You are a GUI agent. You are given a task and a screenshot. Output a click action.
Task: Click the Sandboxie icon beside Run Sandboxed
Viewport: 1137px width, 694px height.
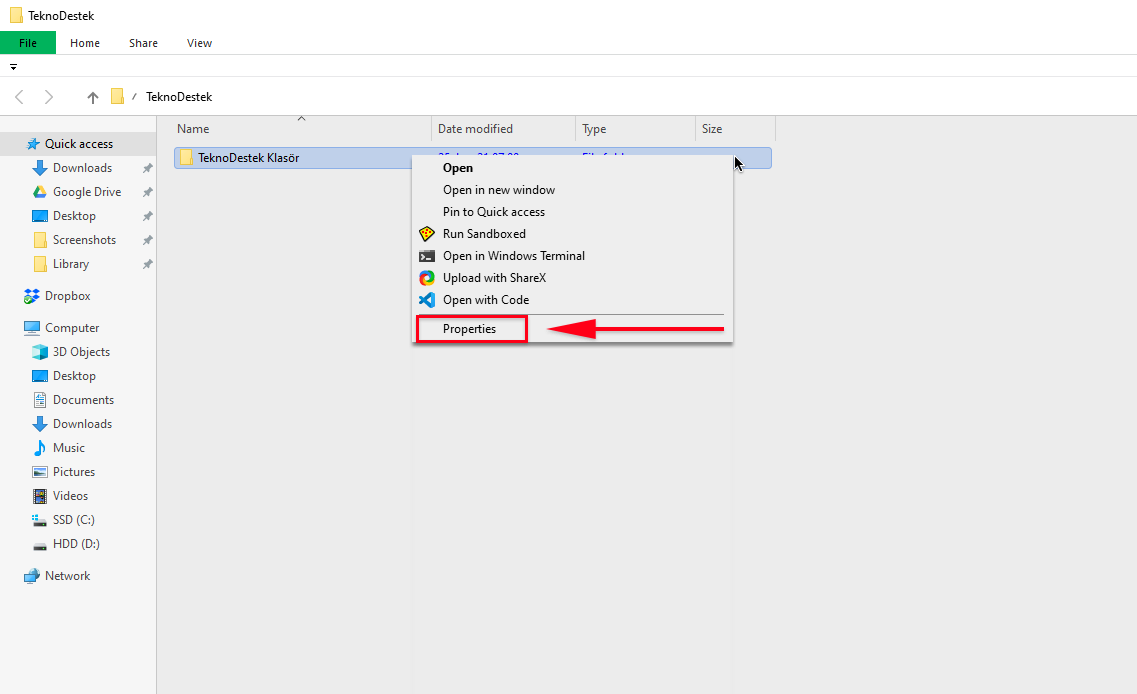[426, 234]
